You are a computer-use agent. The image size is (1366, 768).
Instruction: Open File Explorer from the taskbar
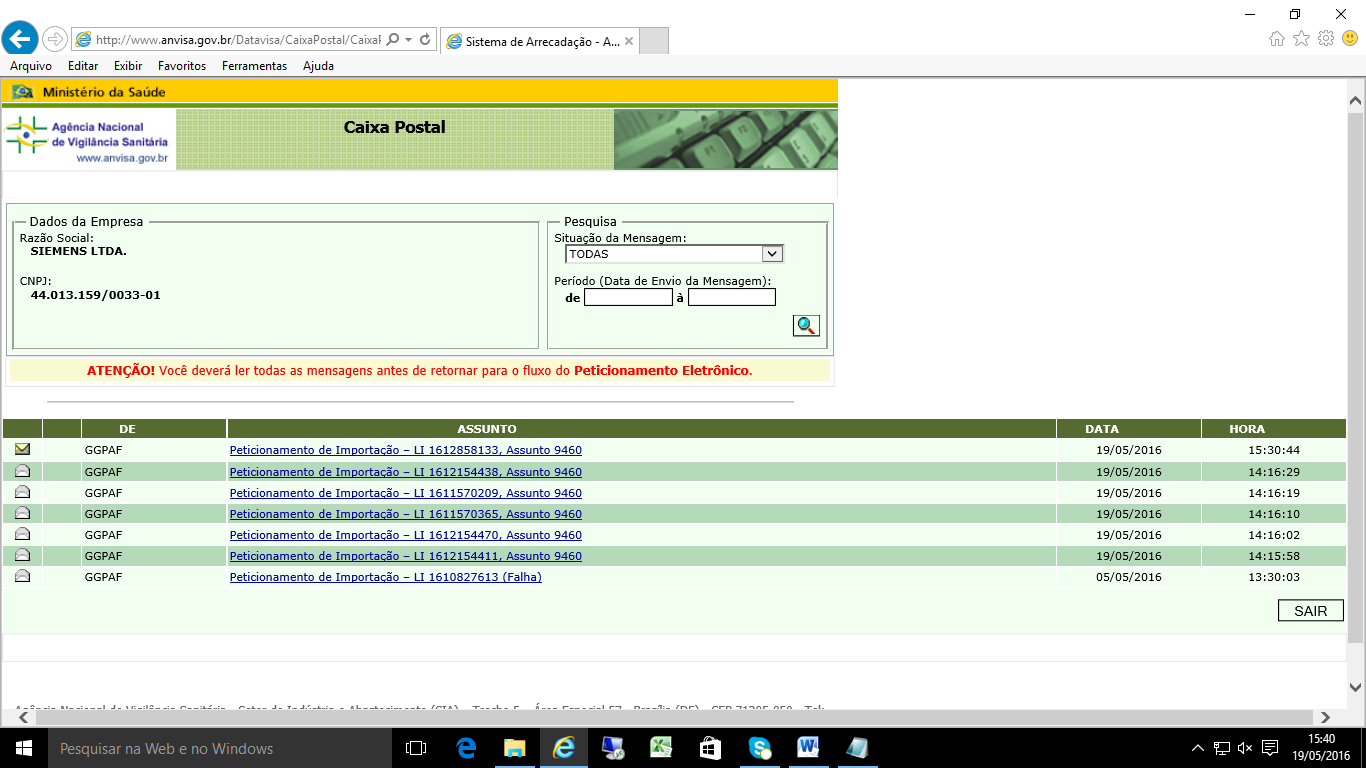515,748
